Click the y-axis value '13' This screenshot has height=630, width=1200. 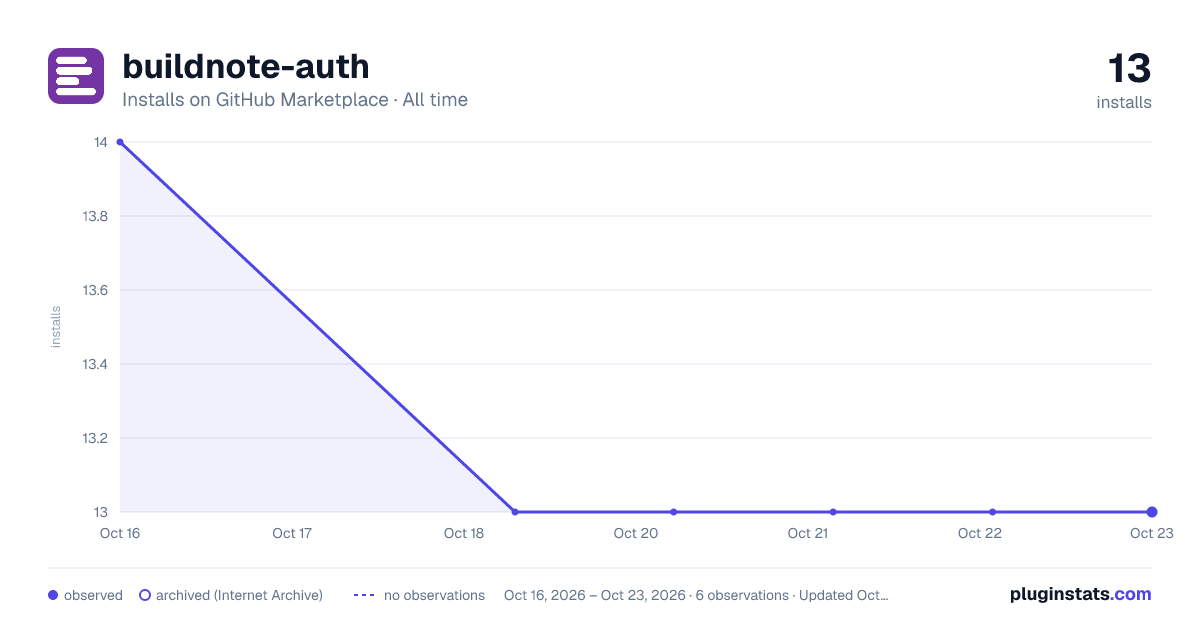101,512
